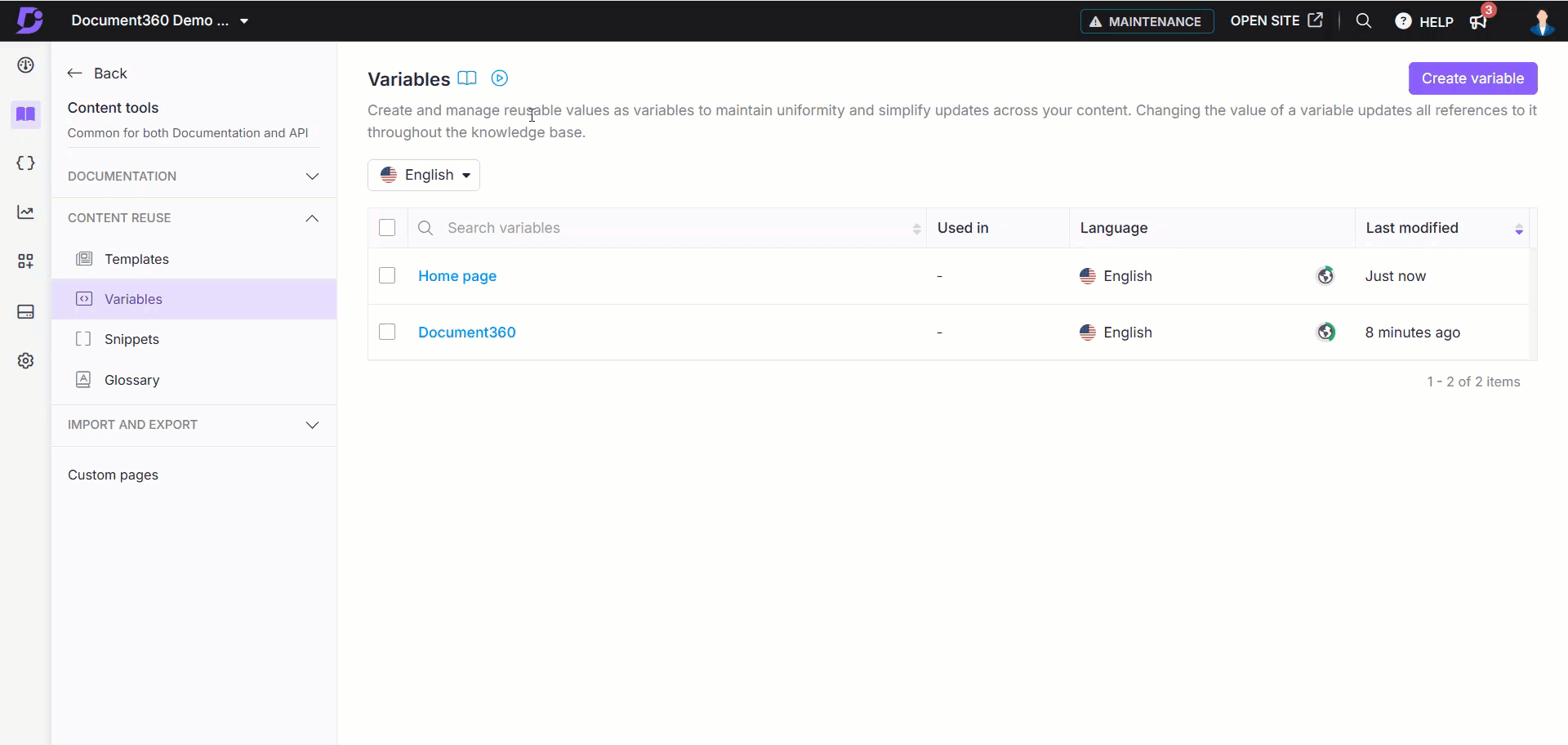1568x745 pixels.
Task: Select Snippets in sidebar
Action: click(x=194, y=339)
